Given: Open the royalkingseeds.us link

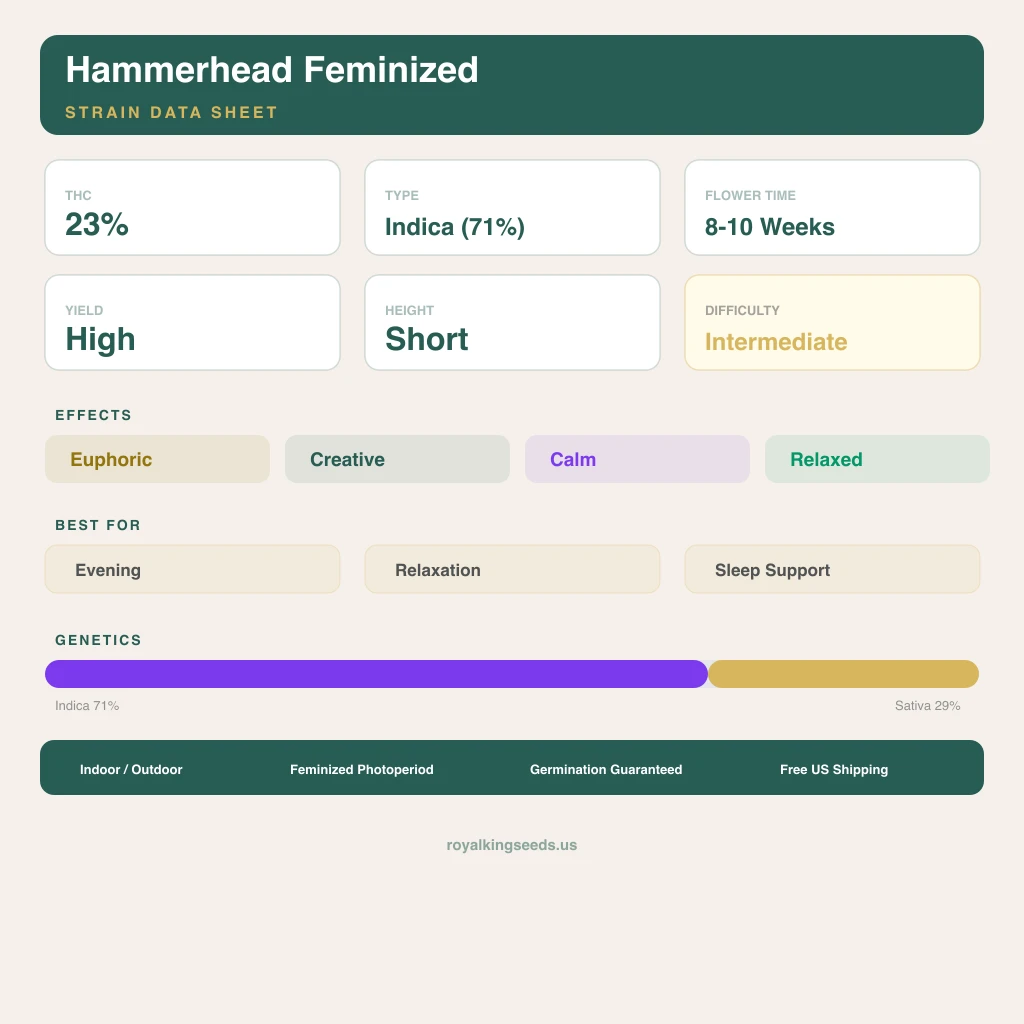Looking at the screenshot, I should [x=512, y=845].
